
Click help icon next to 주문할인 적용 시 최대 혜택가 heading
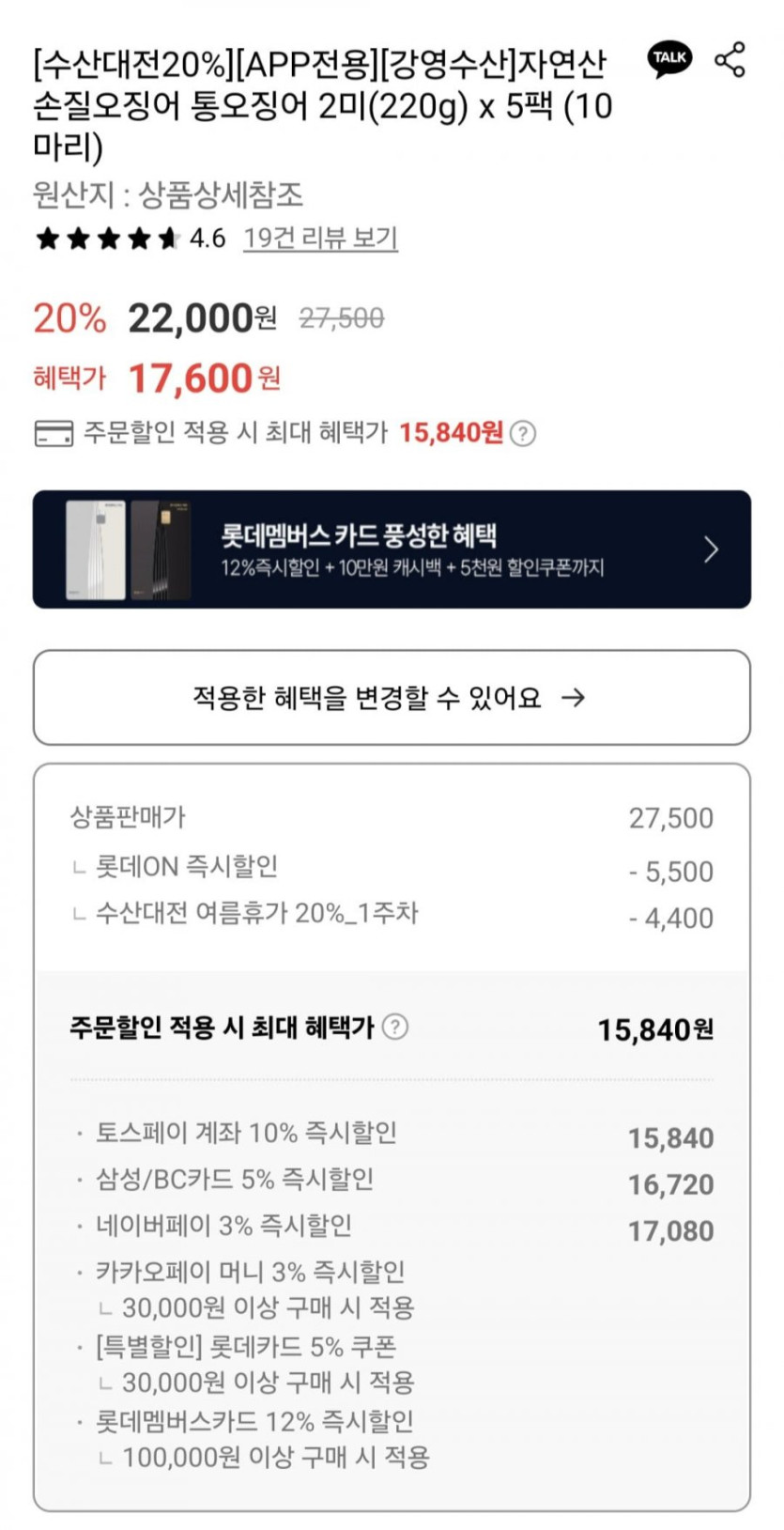[x=395, y=1027]
